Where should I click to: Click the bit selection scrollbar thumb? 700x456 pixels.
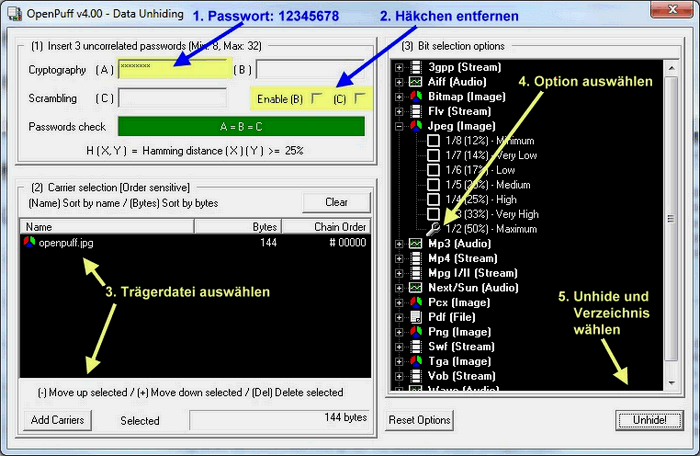pos(671,218)
